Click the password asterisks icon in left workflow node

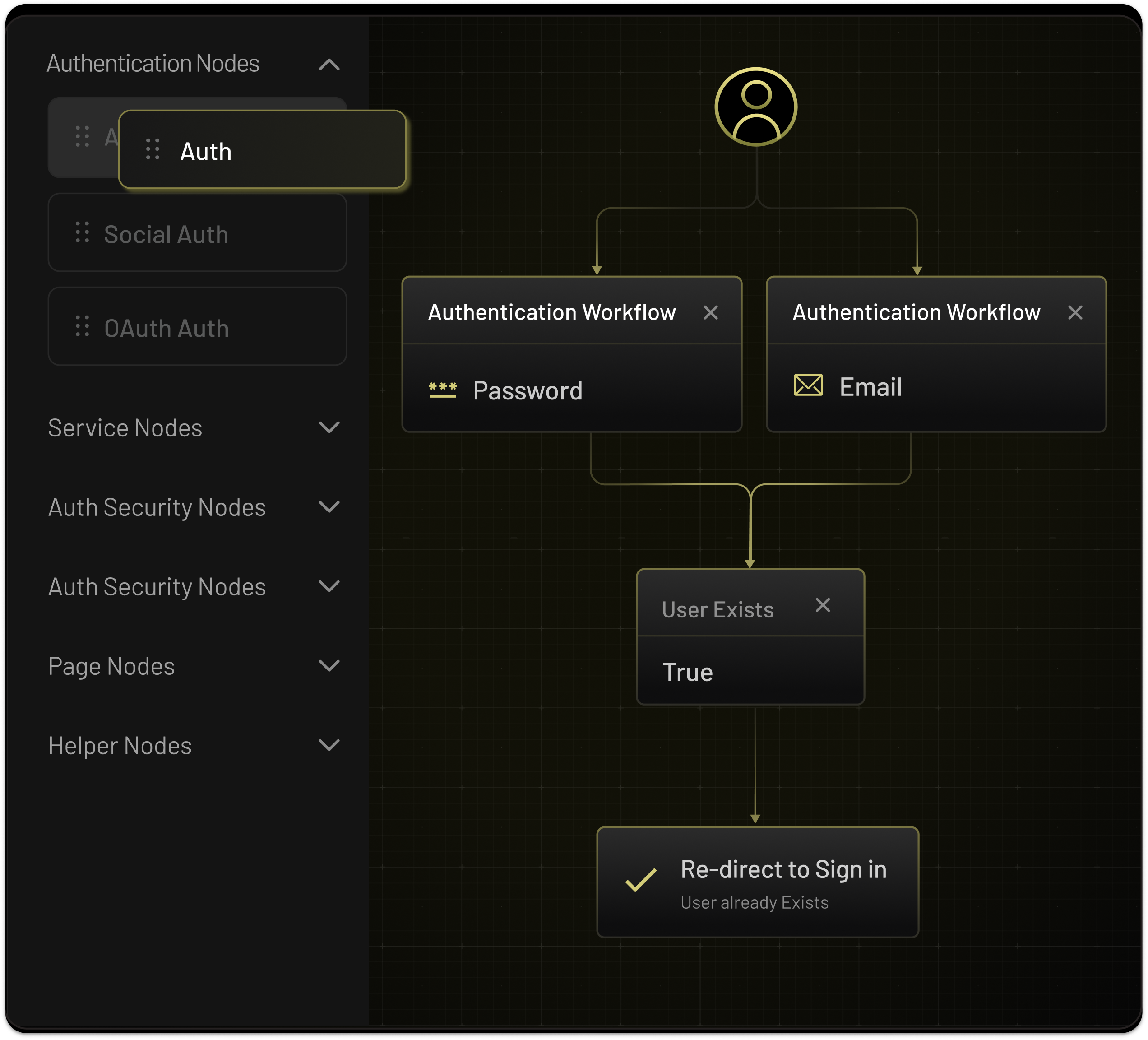443,390
